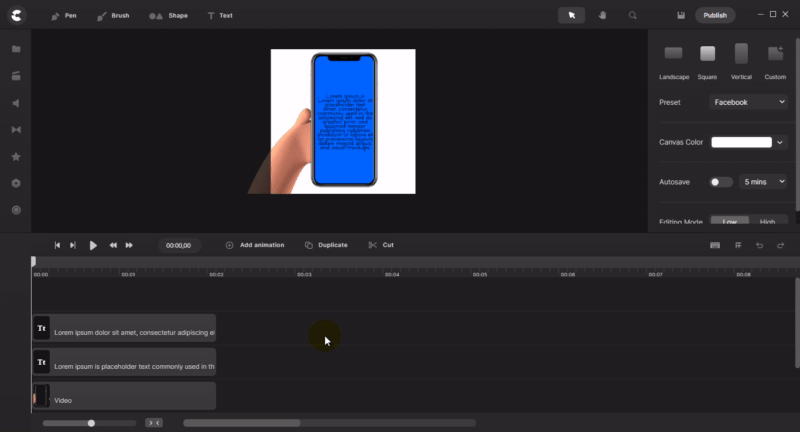Click the app logo in top-left corner
The height and width of the screenshot is (432, 800).
[x=16, y=15]
